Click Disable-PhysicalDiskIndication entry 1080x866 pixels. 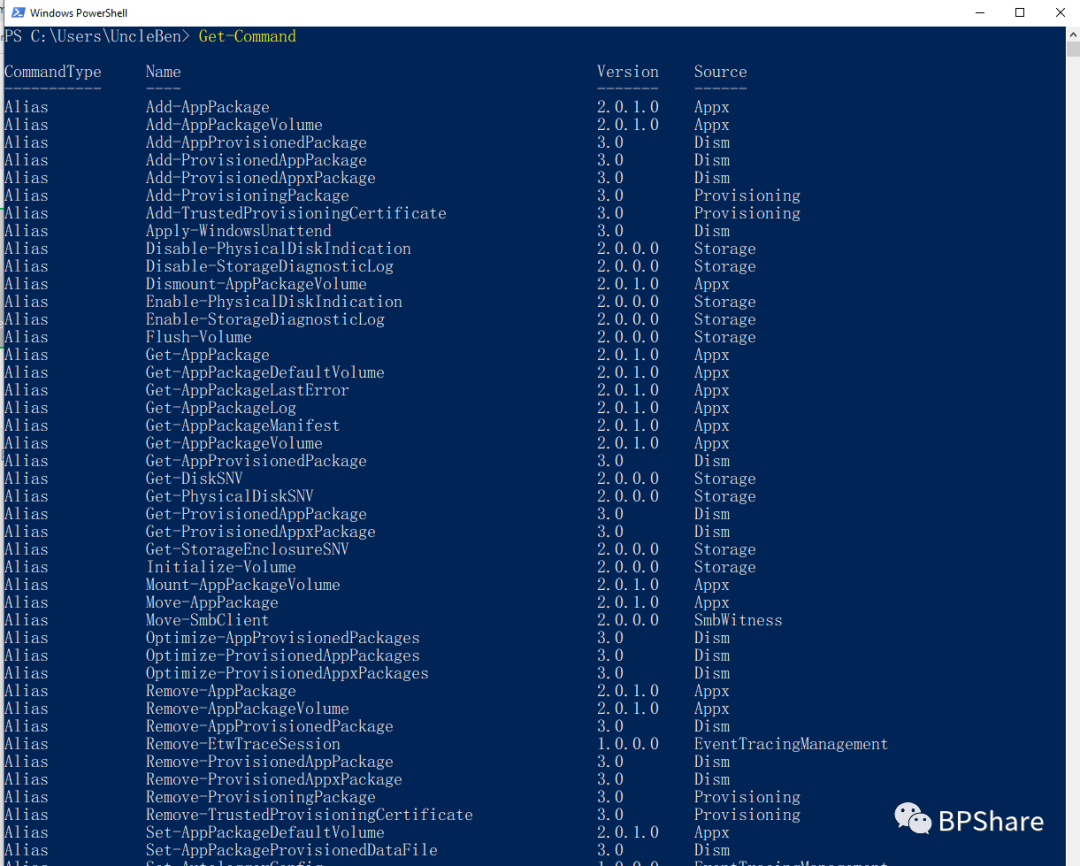coord(278,249)
